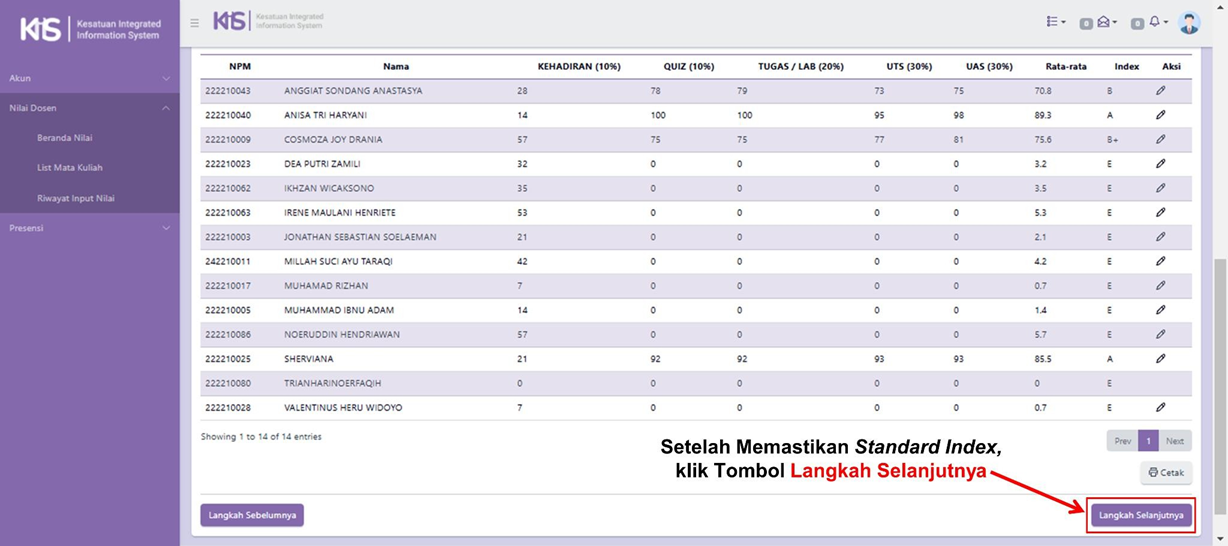Expand the Presensi sidebar menu
1228x546 pixels.
(x=90, y=228)
